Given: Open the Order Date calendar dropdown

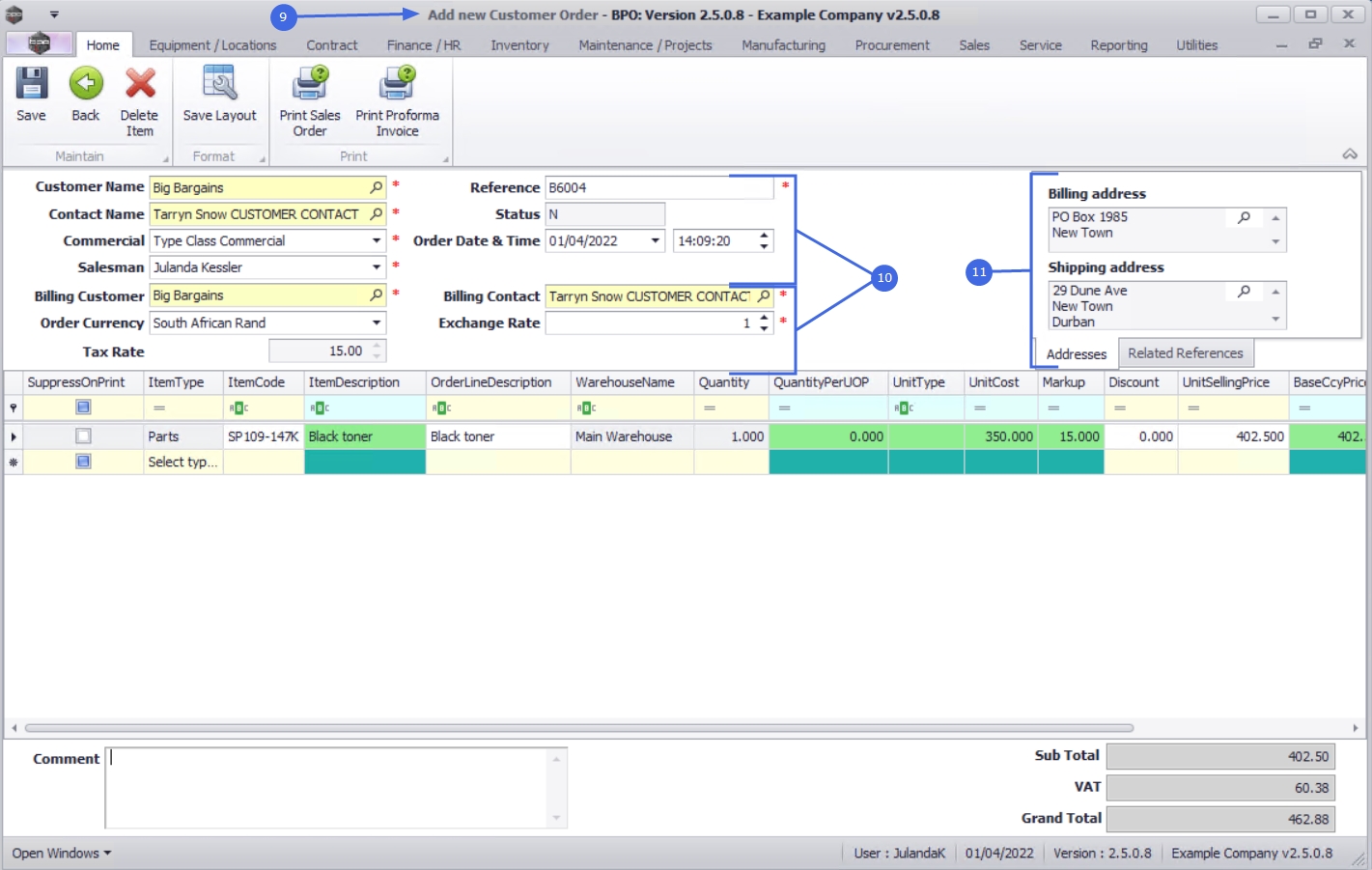Looking at the screenshot, I should pos(656,241).
